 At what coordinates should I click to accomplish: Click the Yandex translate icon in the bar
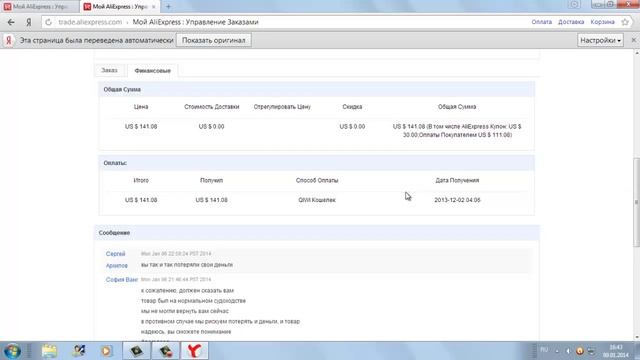(9, 40)
